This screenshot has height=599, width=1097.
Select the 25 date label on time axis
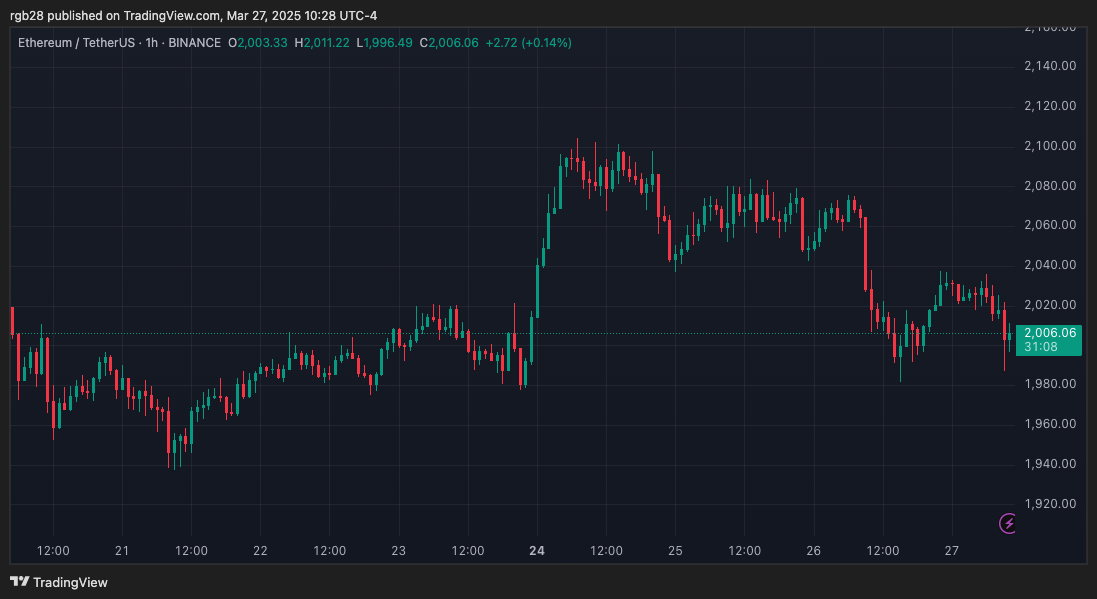click(x=675, y=551)
